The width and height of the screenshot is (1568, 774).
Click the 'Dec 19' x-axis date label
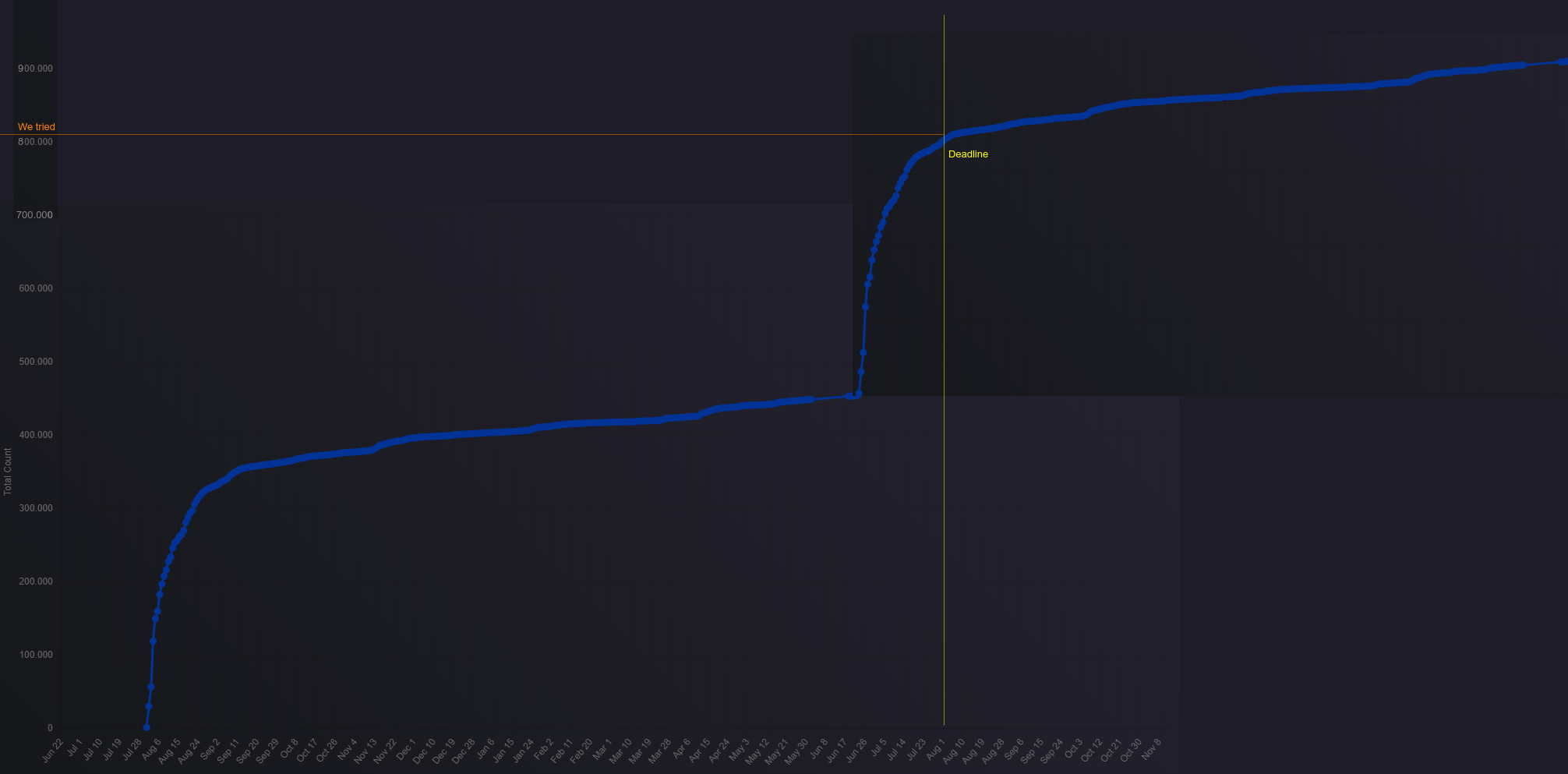(x=443, y=751)
